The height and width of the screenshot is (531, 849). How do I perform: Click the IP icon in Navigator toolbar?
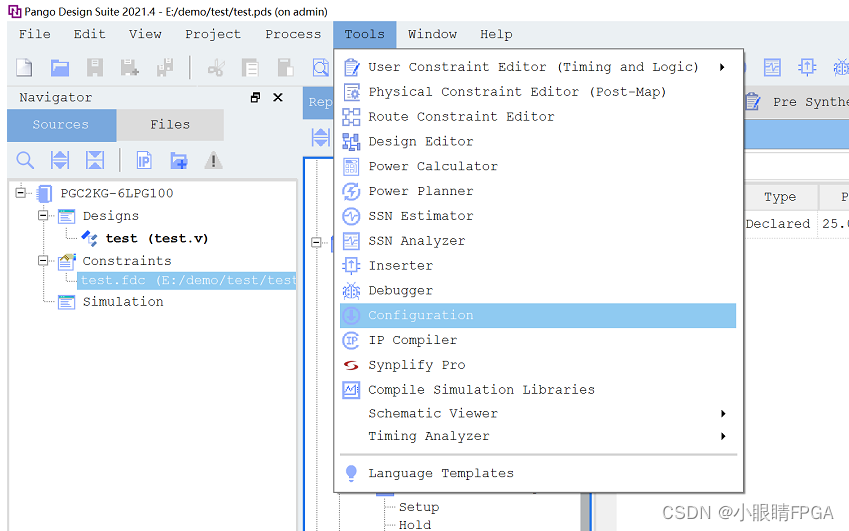tap(144, 161)
